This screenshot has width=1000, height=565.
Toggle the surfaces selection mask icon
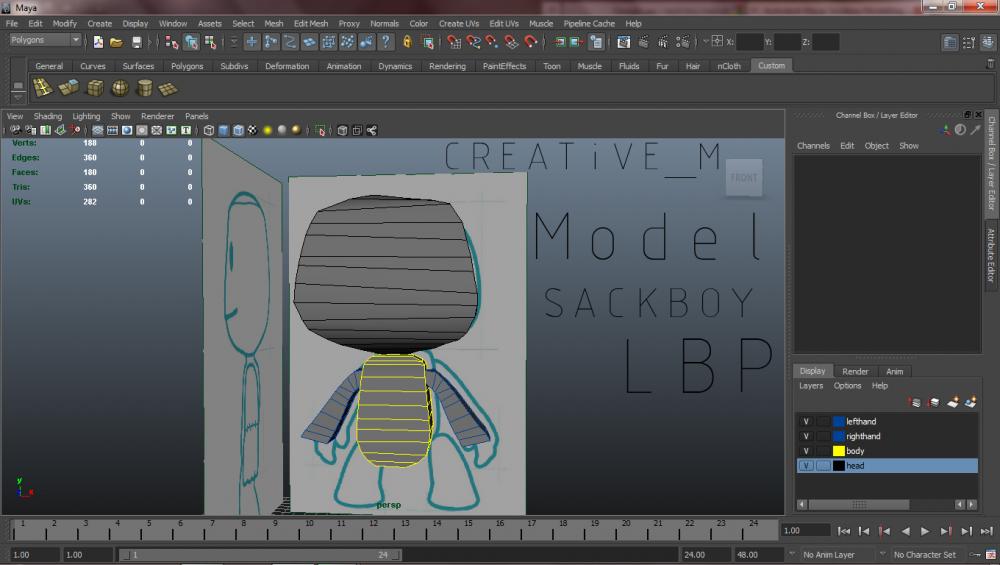[x=309, y=42]
